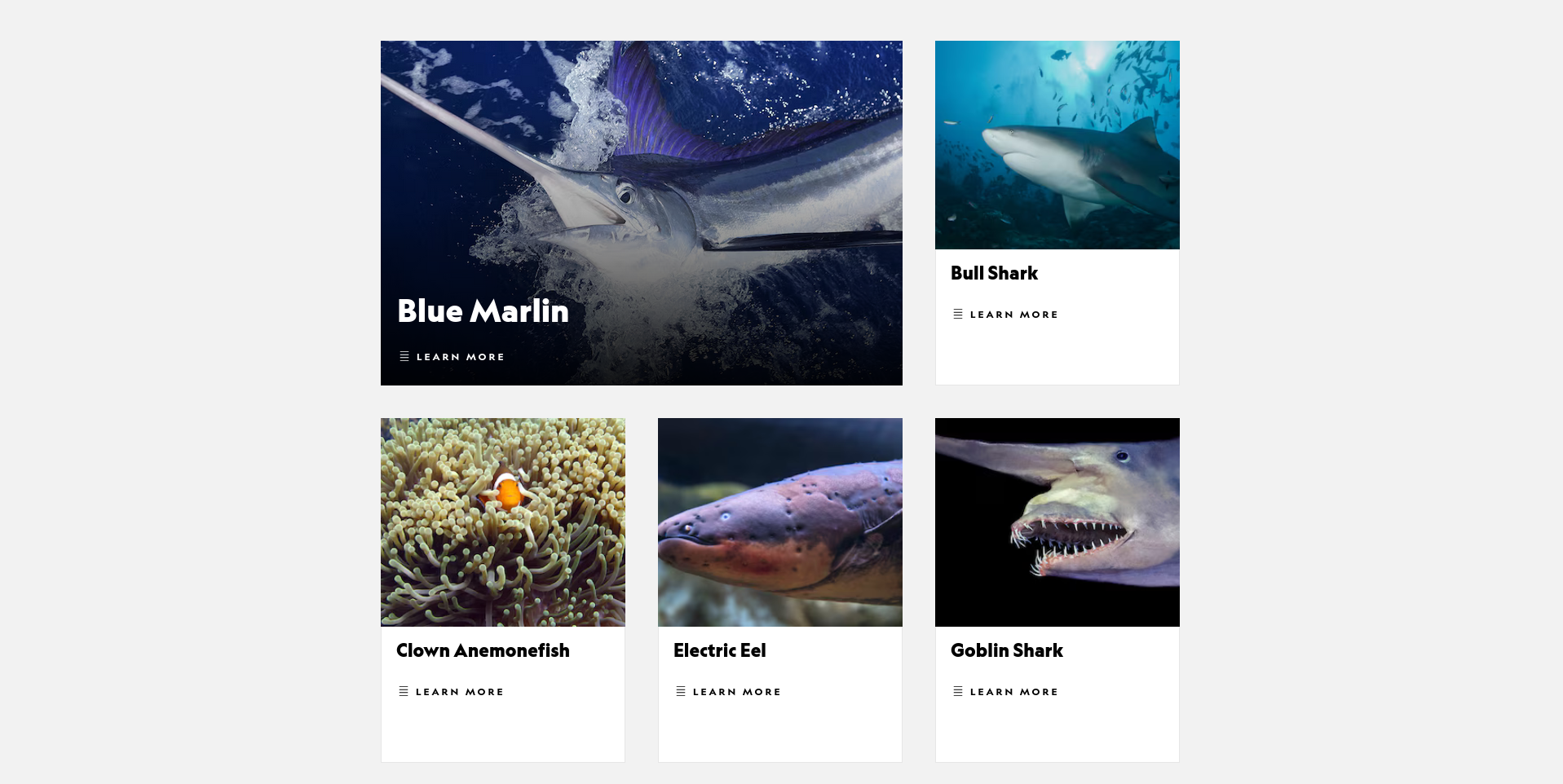The image size is (1563, 784).
Task: Open Learn More for Electric Eel
Action: (737, 692)
